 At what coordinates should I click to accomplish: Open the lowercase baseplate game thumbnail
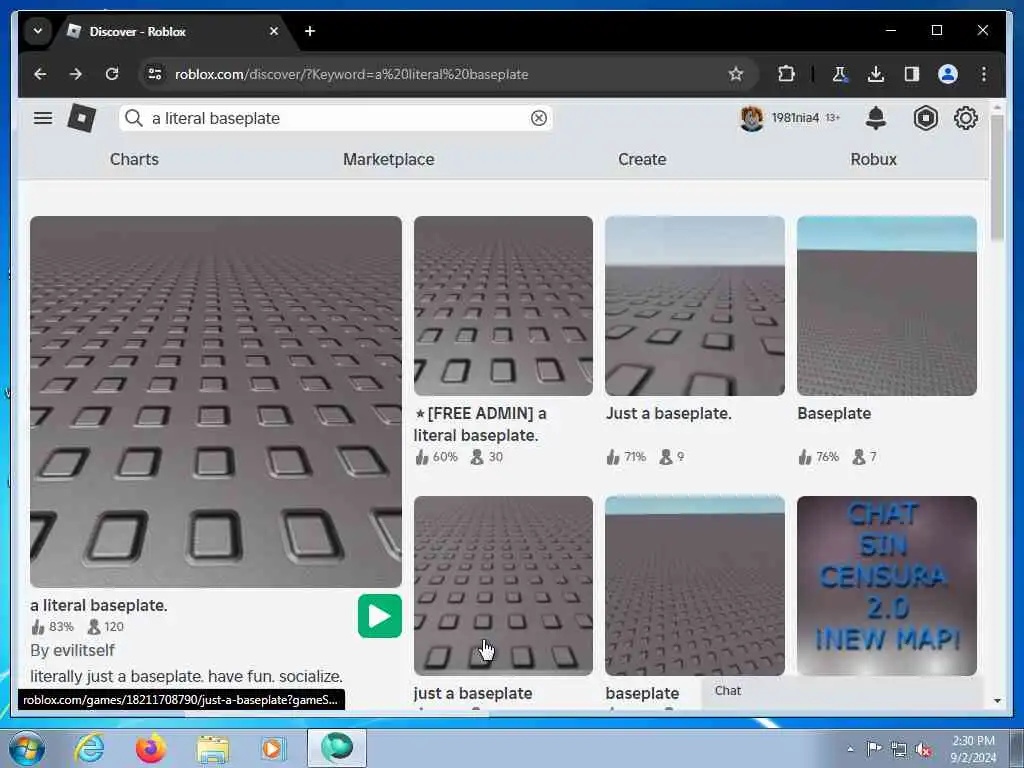(695, 586)
